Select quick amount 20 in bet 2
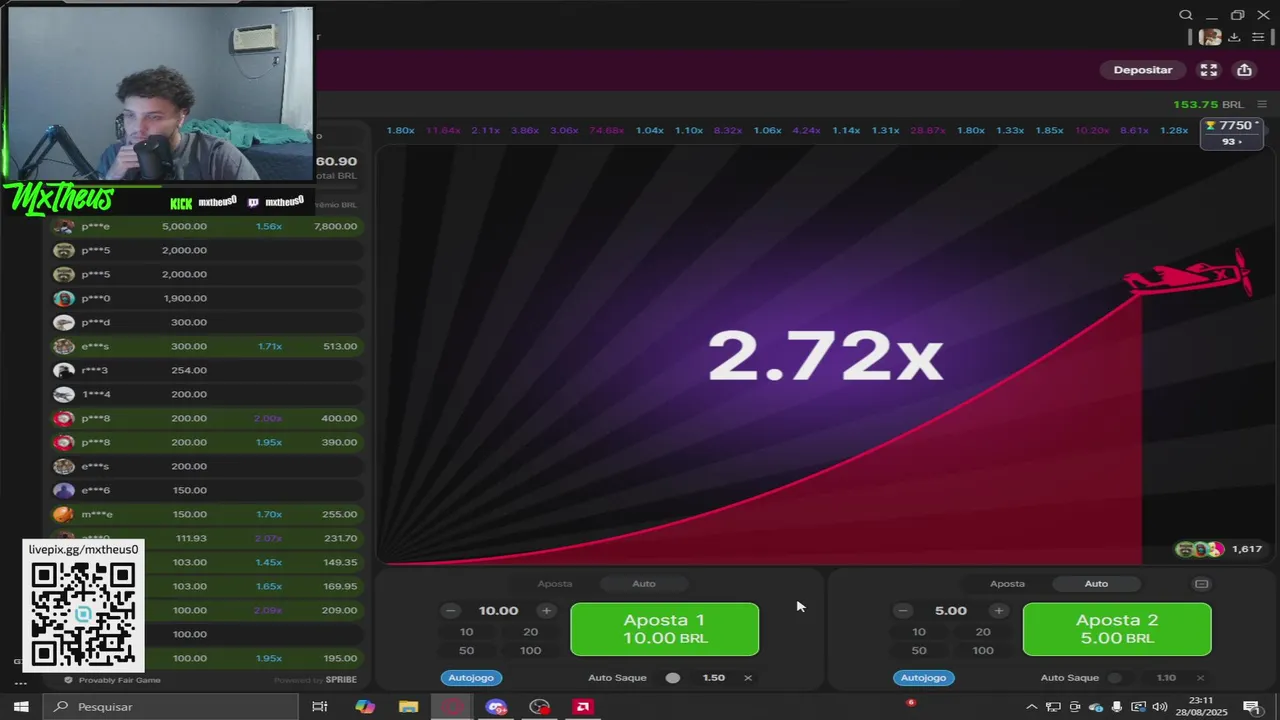1280x720 pixels. point(982,631)
